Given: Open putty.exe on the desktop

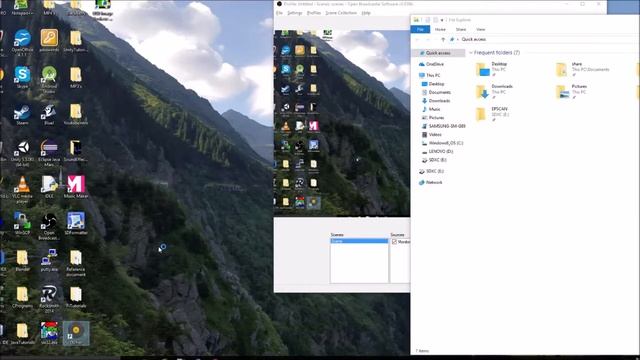Looking at the screenshot, I should point(49,260).
